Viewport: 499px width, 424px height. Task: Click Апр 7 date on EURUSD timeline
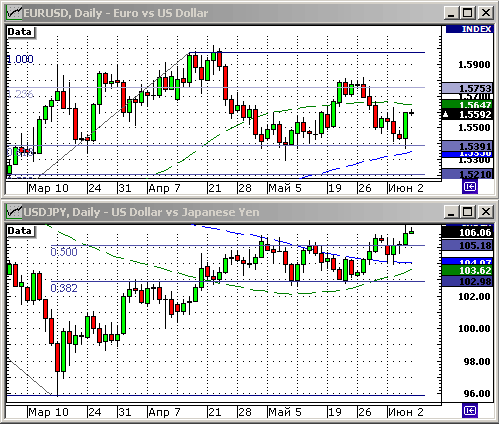pos(164,188)
